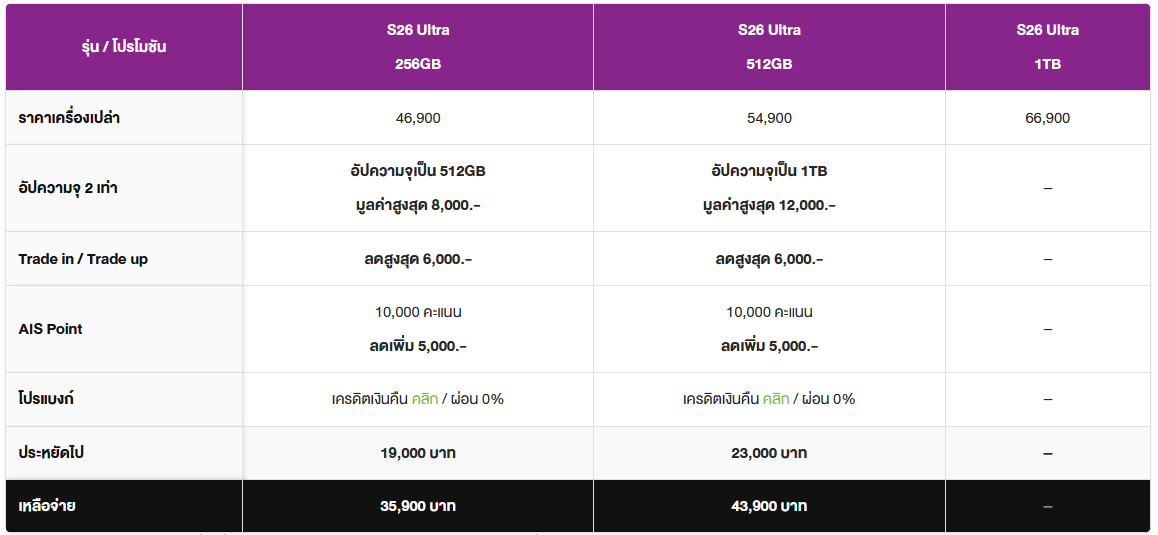Screen dimensions: 1158x535
Task: Click the green คลิก link in 512GB column
Action: tap(776, 399)
